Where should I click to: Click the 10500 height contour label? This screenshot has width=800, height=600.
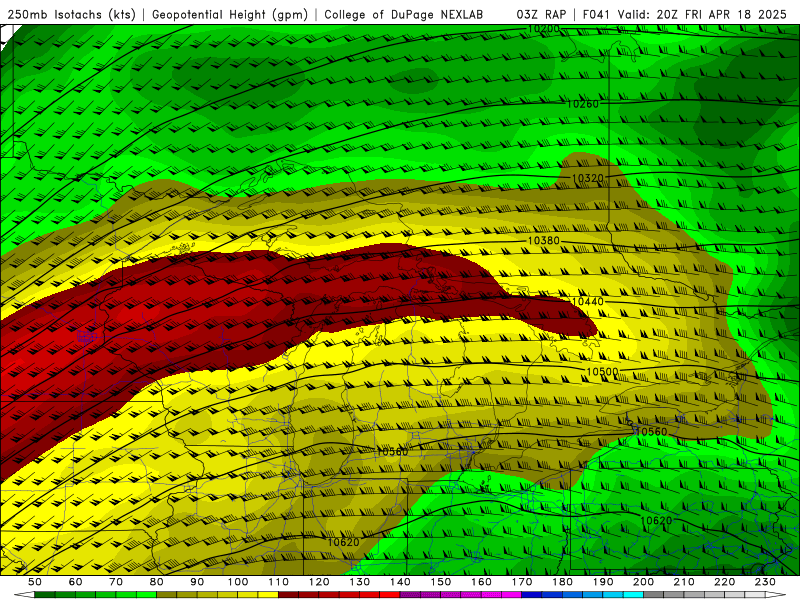[x=602, y=371]
